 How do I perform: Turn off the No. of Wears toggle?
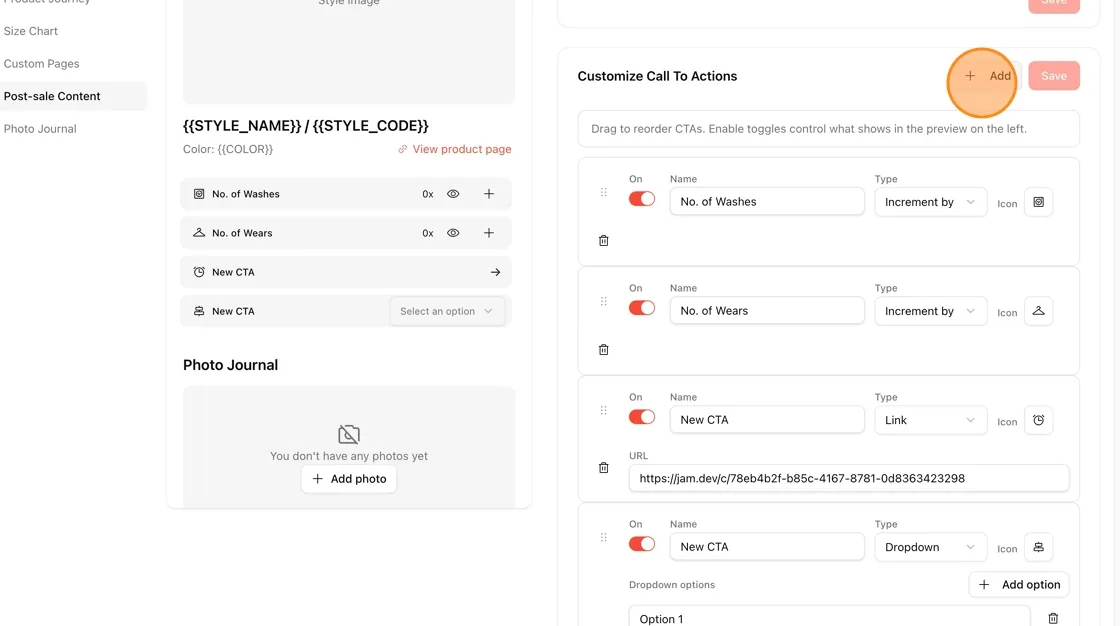point(641,308)
